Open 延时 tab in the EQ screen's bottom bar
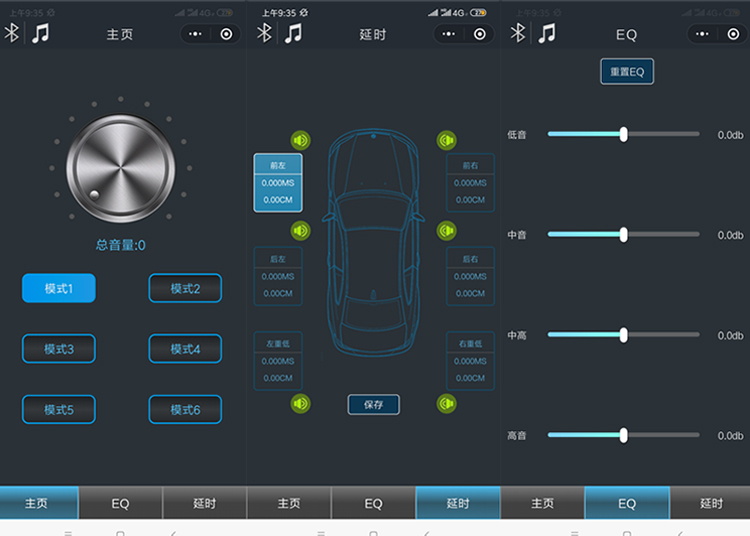 (710, 503)
